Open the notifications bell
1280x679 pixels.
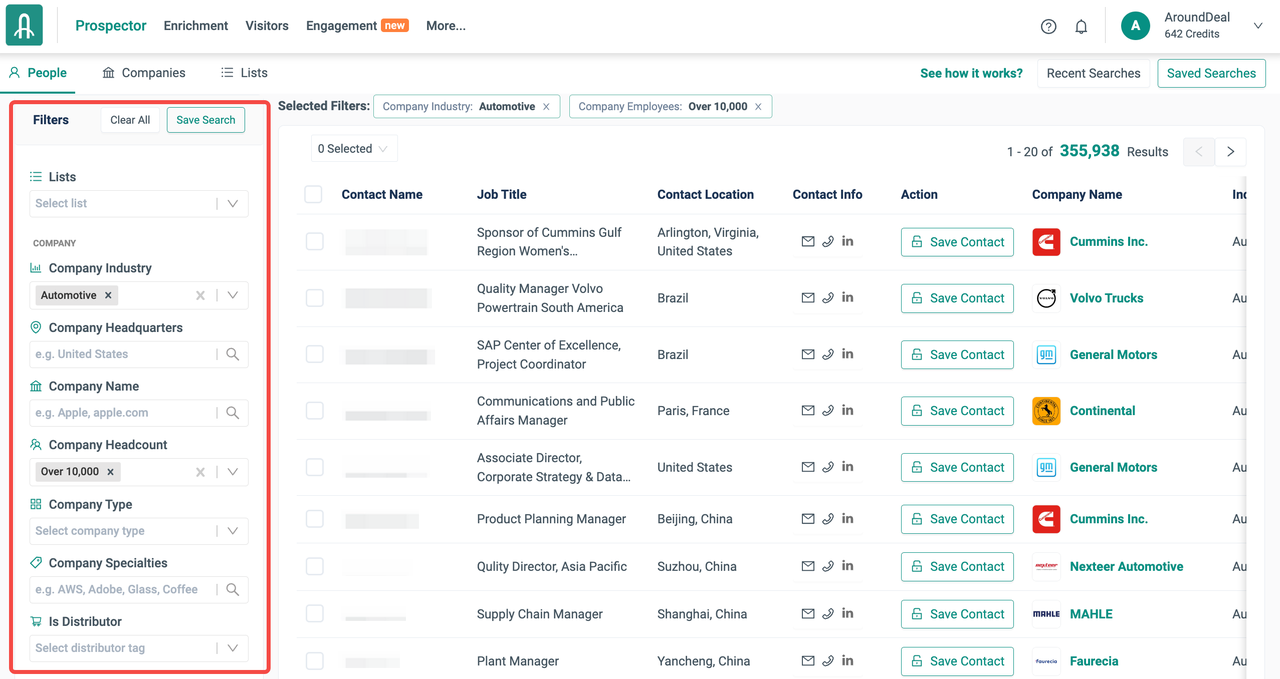[x=1081, y=27]
